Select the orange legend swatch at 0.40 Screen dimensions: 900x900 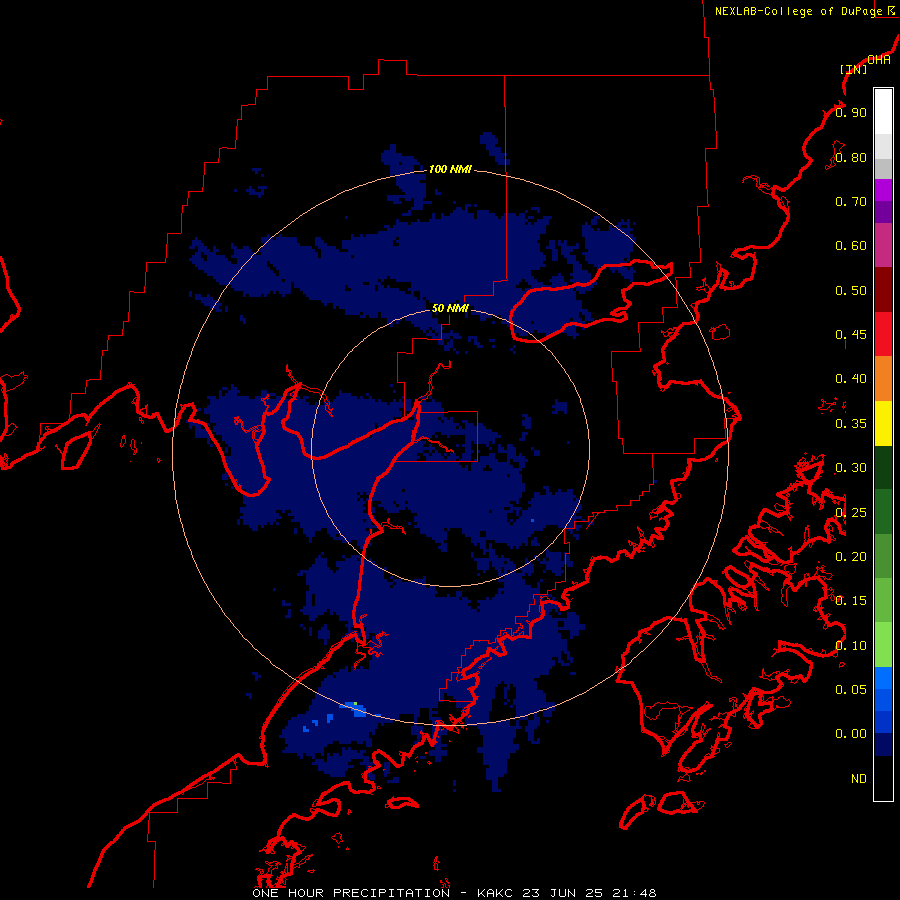[883, 378]
